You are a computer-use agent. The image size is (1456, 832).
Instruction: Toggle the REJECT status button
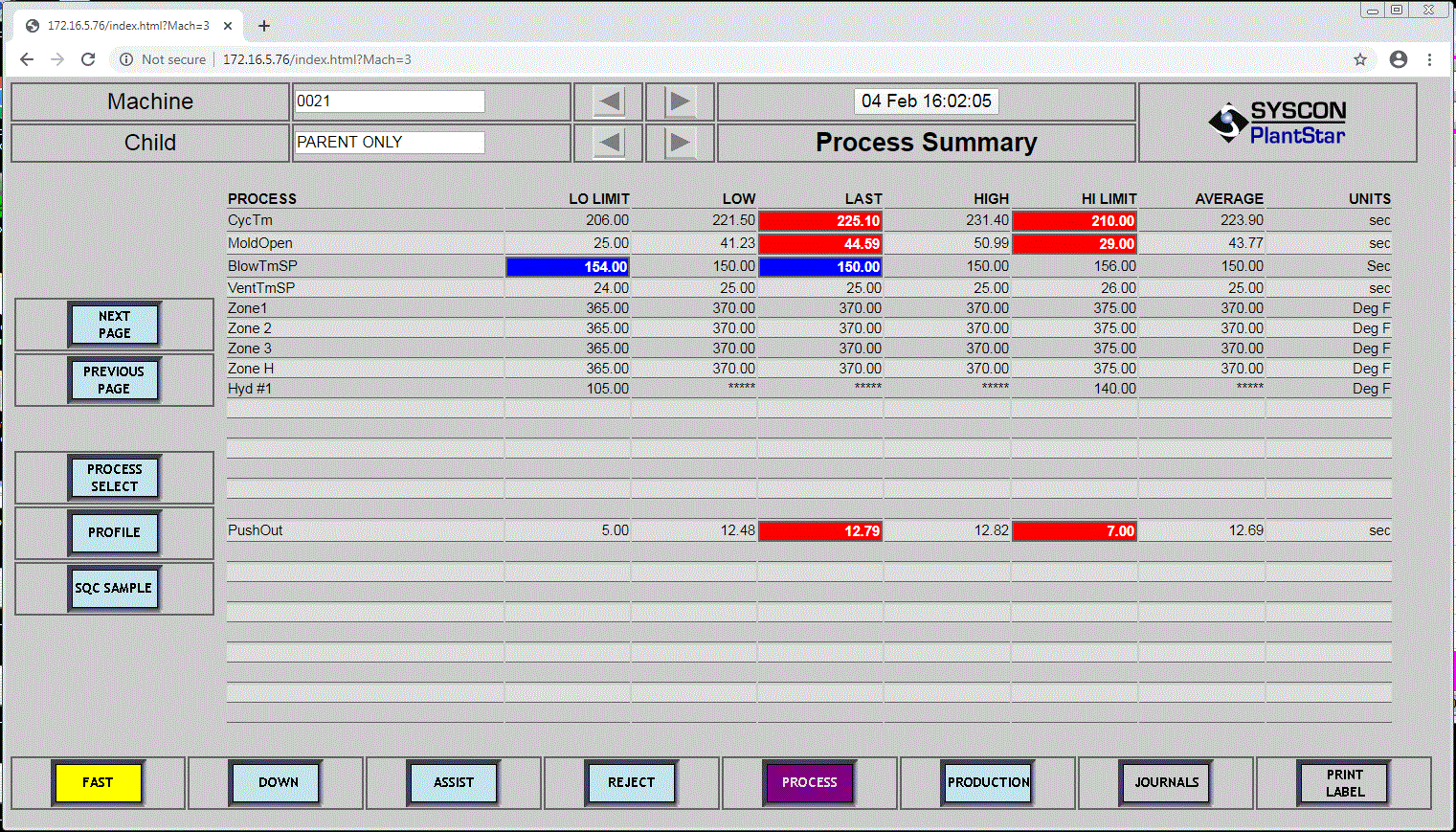click(x=631, y=782)
